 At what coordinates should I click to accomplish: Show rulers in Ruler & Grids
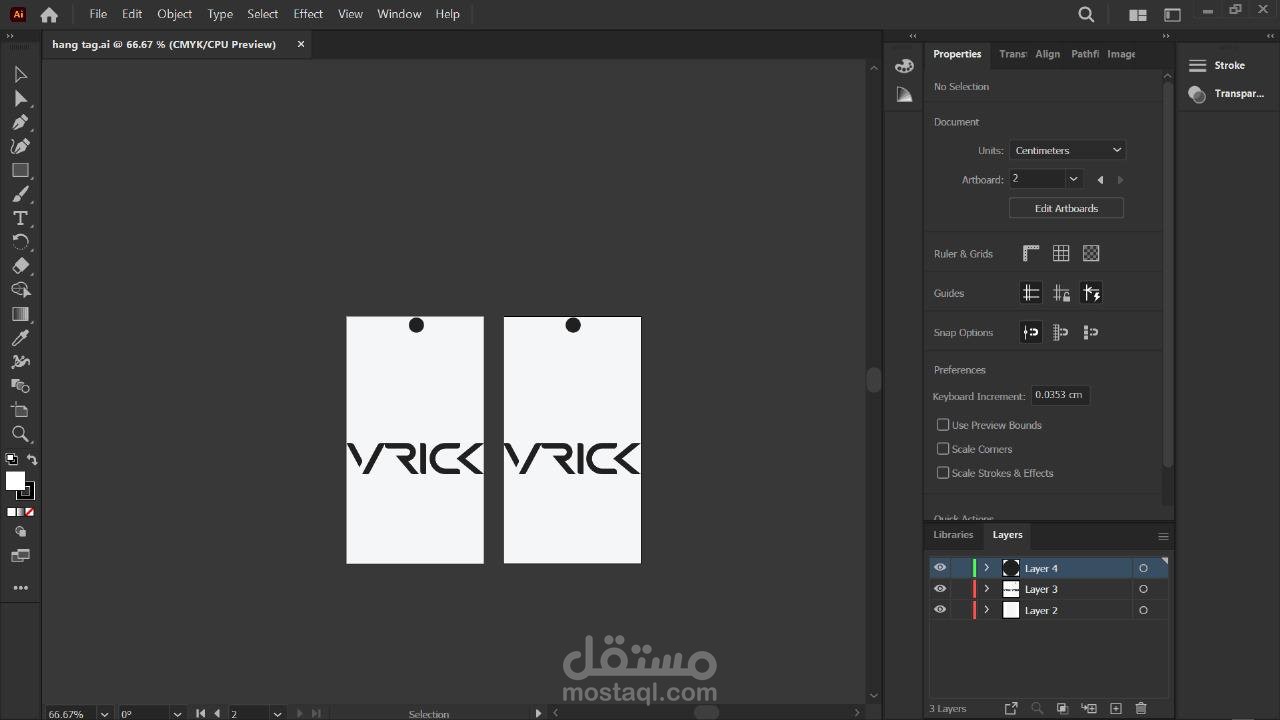pos(1031,253)
